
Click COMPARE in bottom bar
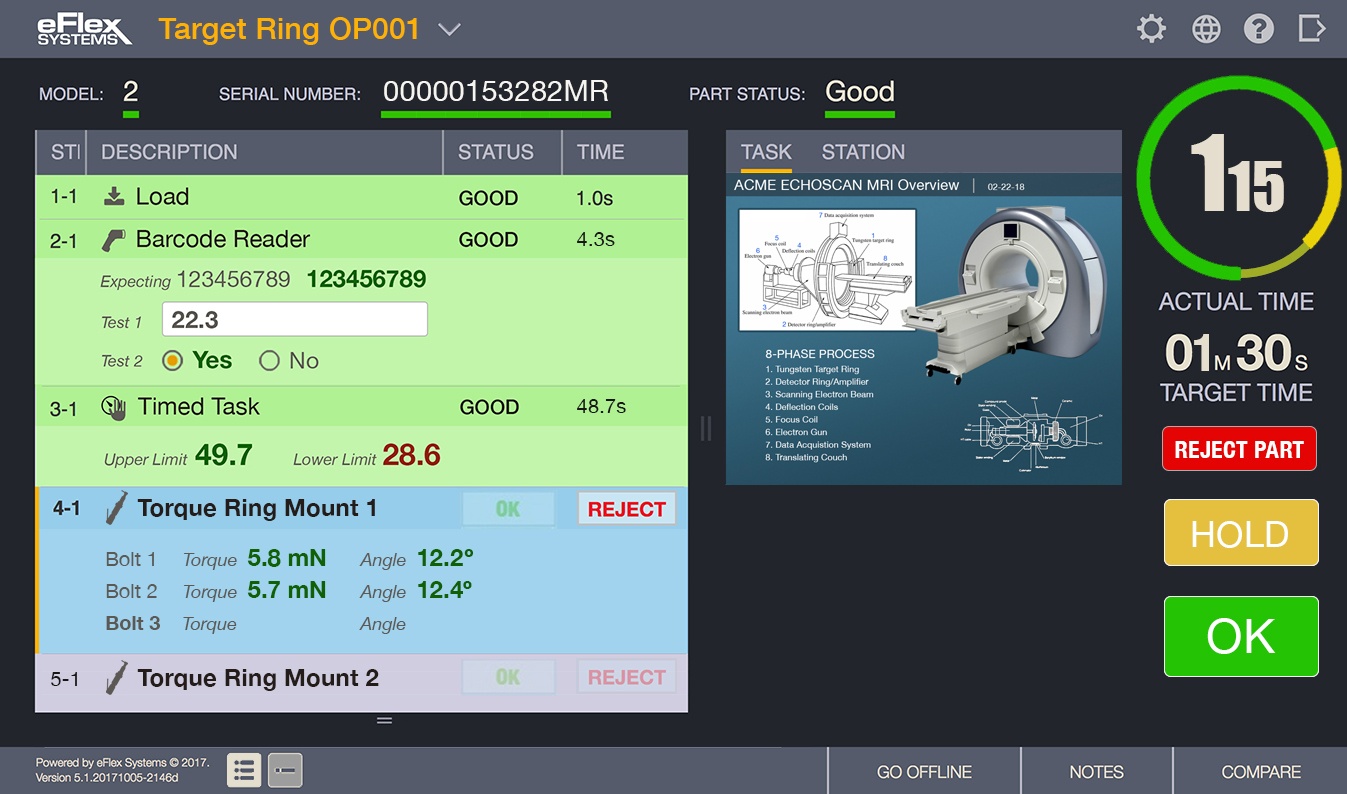click(x=1261, y=772)
